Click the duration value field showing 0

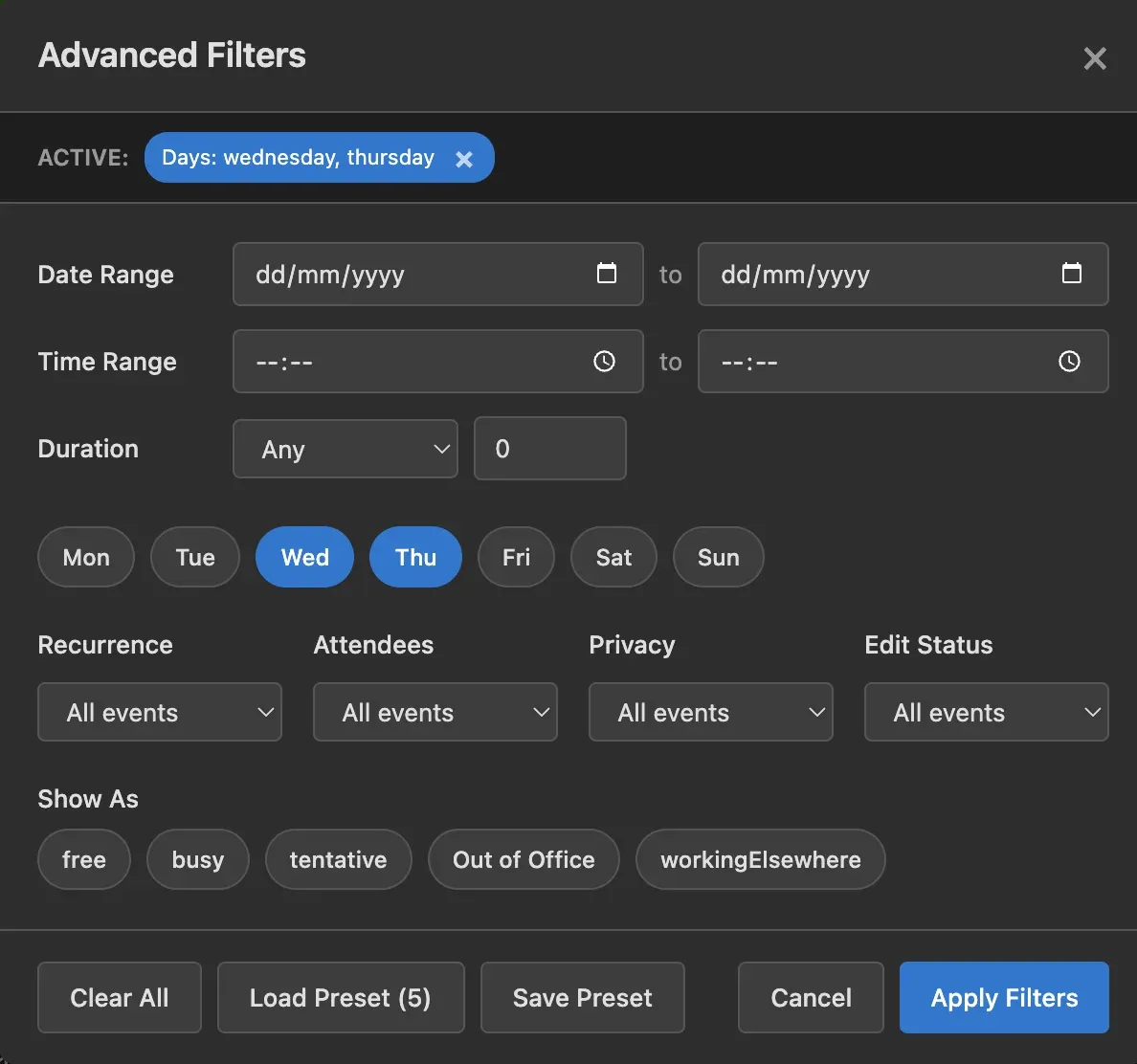(549, 448)
